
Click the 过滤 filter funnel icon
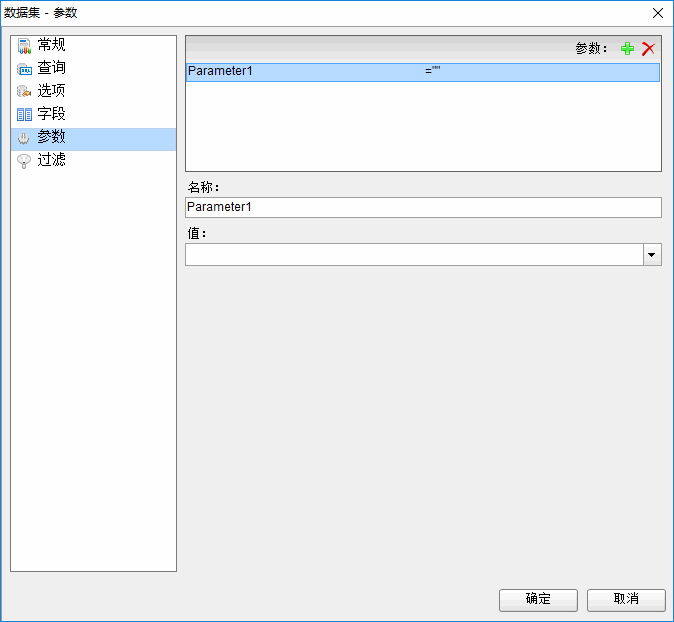pos(24,161)
